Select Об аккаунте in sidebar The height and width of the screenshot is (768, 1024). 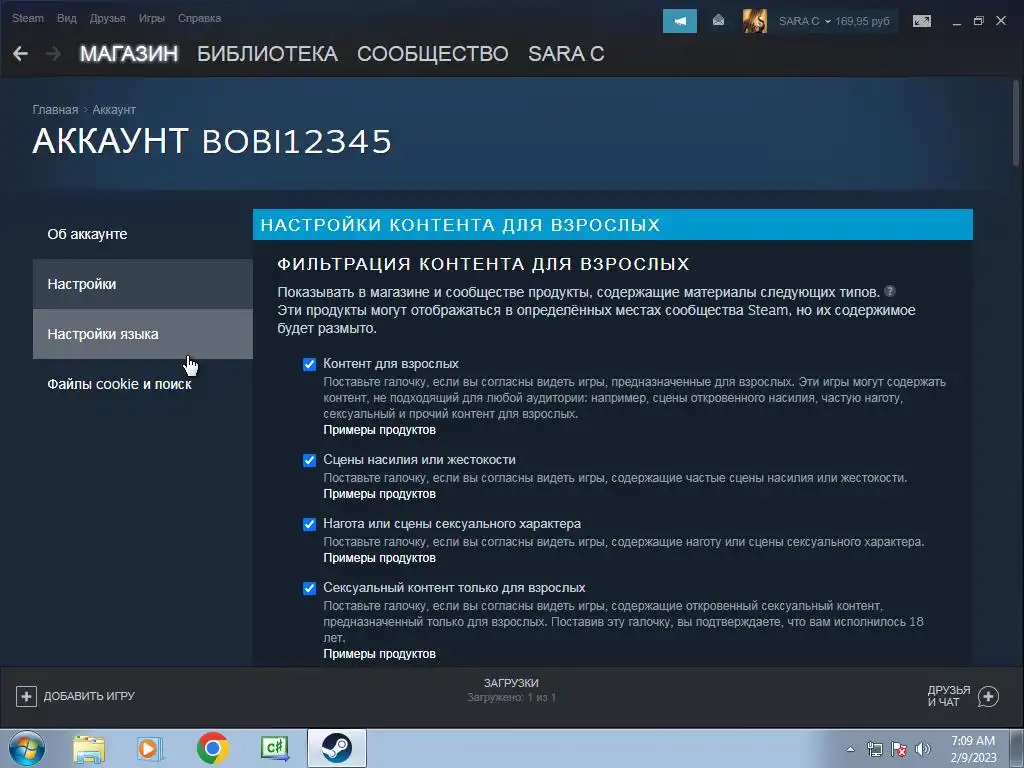(142, 234)
